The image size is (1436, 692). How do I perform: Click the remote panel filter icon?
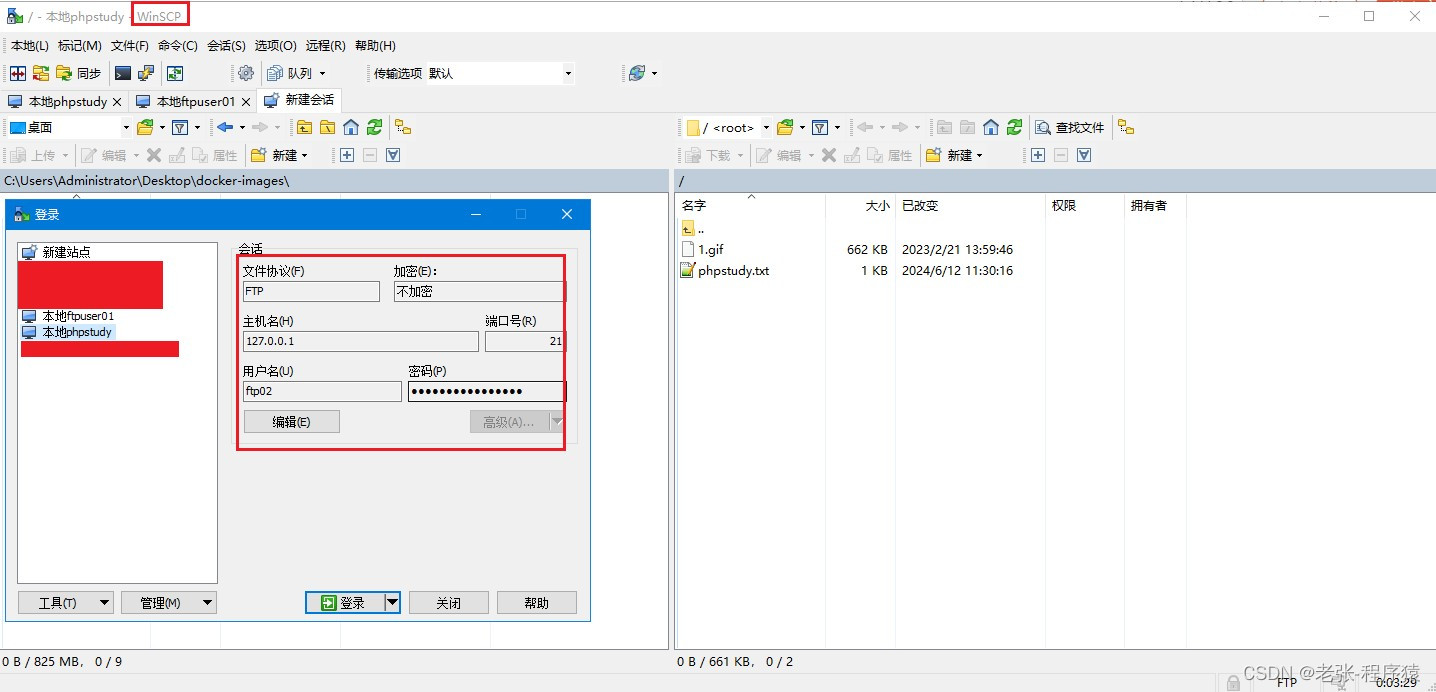(820, 127)
